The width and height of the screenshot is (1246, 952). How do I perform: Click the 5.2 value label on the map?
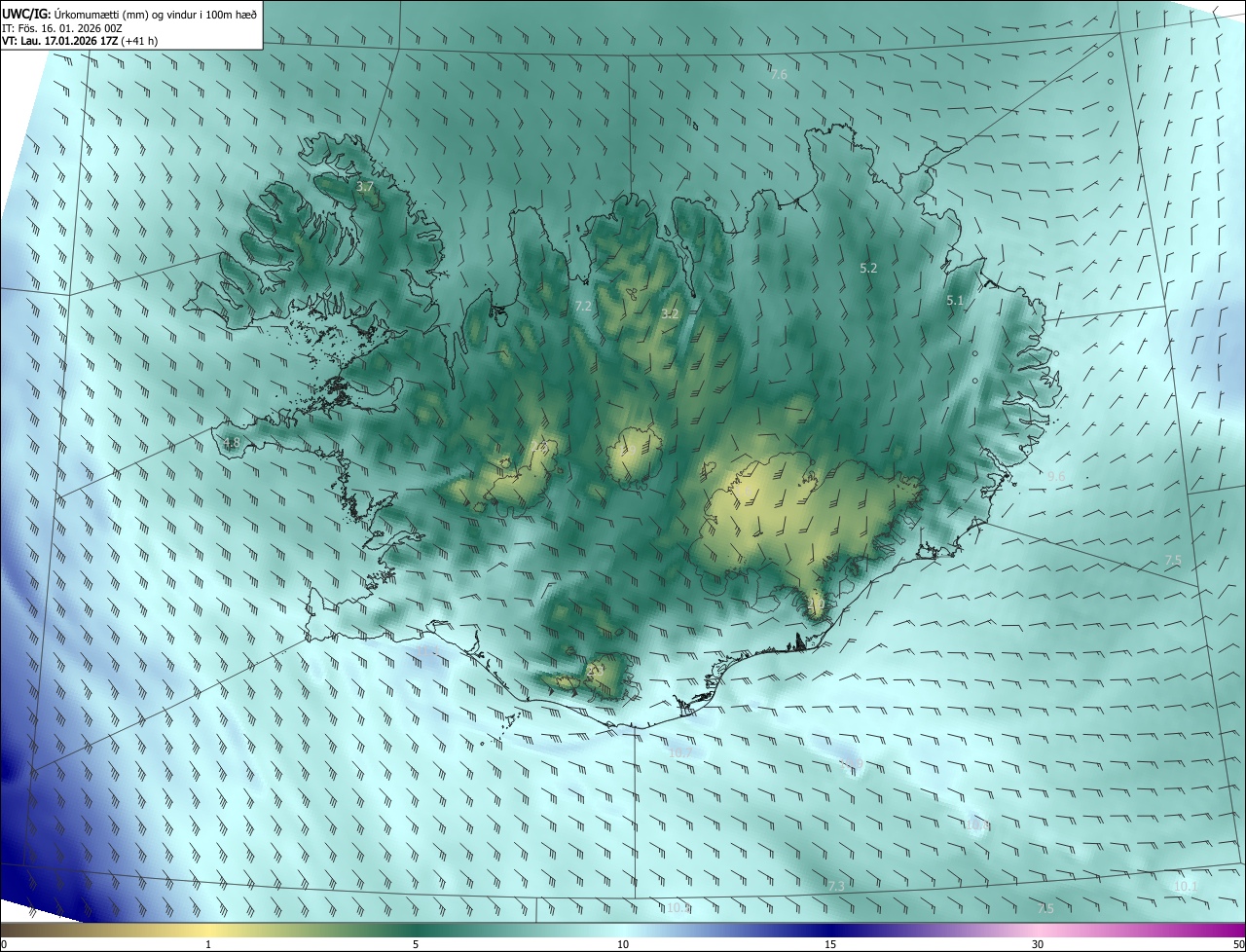[x=869, y=267]
